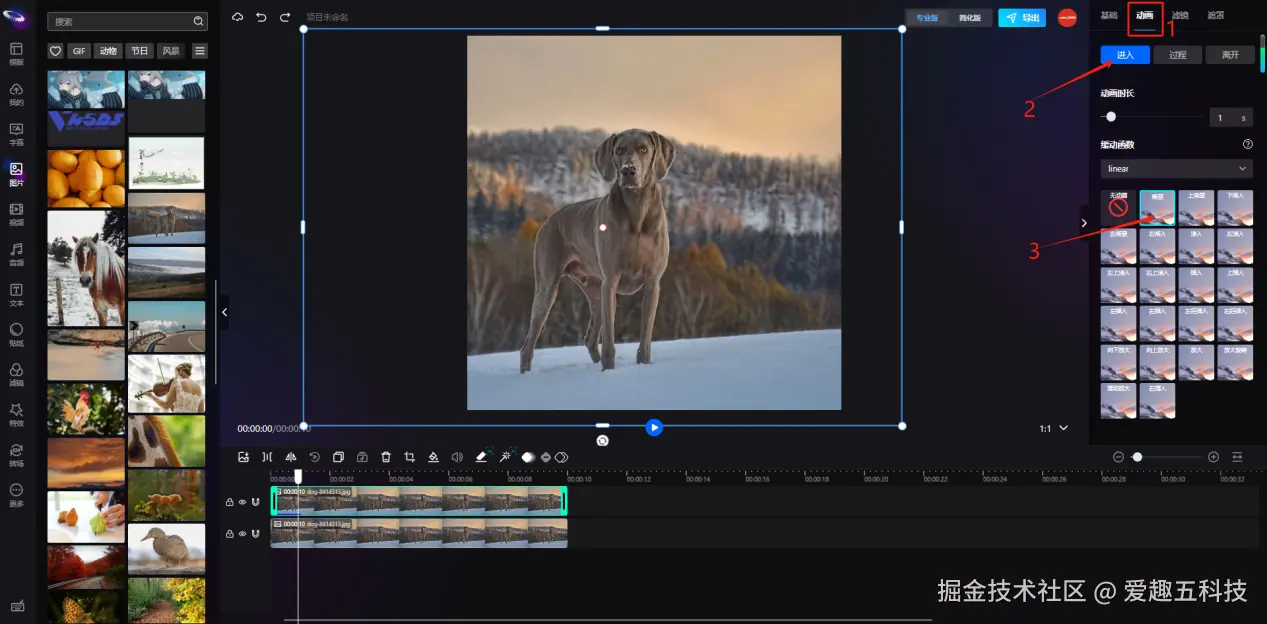Viewport: 1267px width, 624px height.
Task: Click the eraser icon in timeline toolbar
Action: (481, 457)
